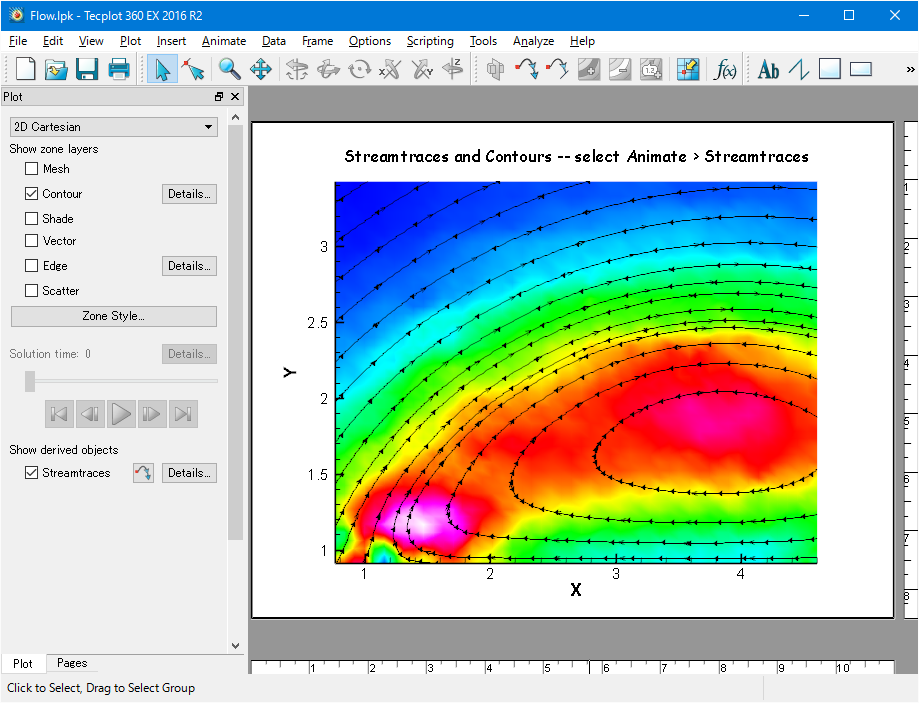Click the play forward button

[x=121, y=414]
